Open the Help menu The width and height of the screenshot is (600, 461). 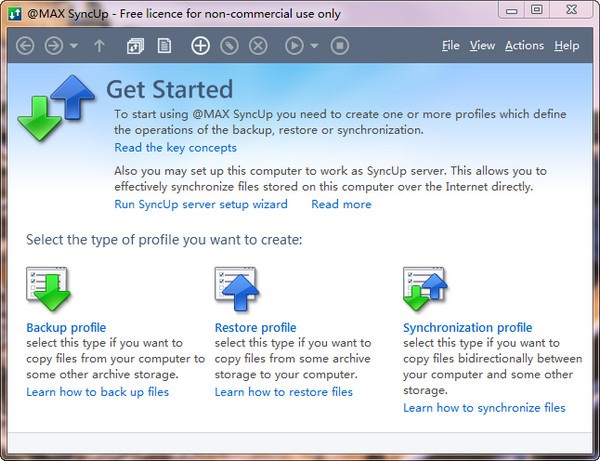(566, 45)
